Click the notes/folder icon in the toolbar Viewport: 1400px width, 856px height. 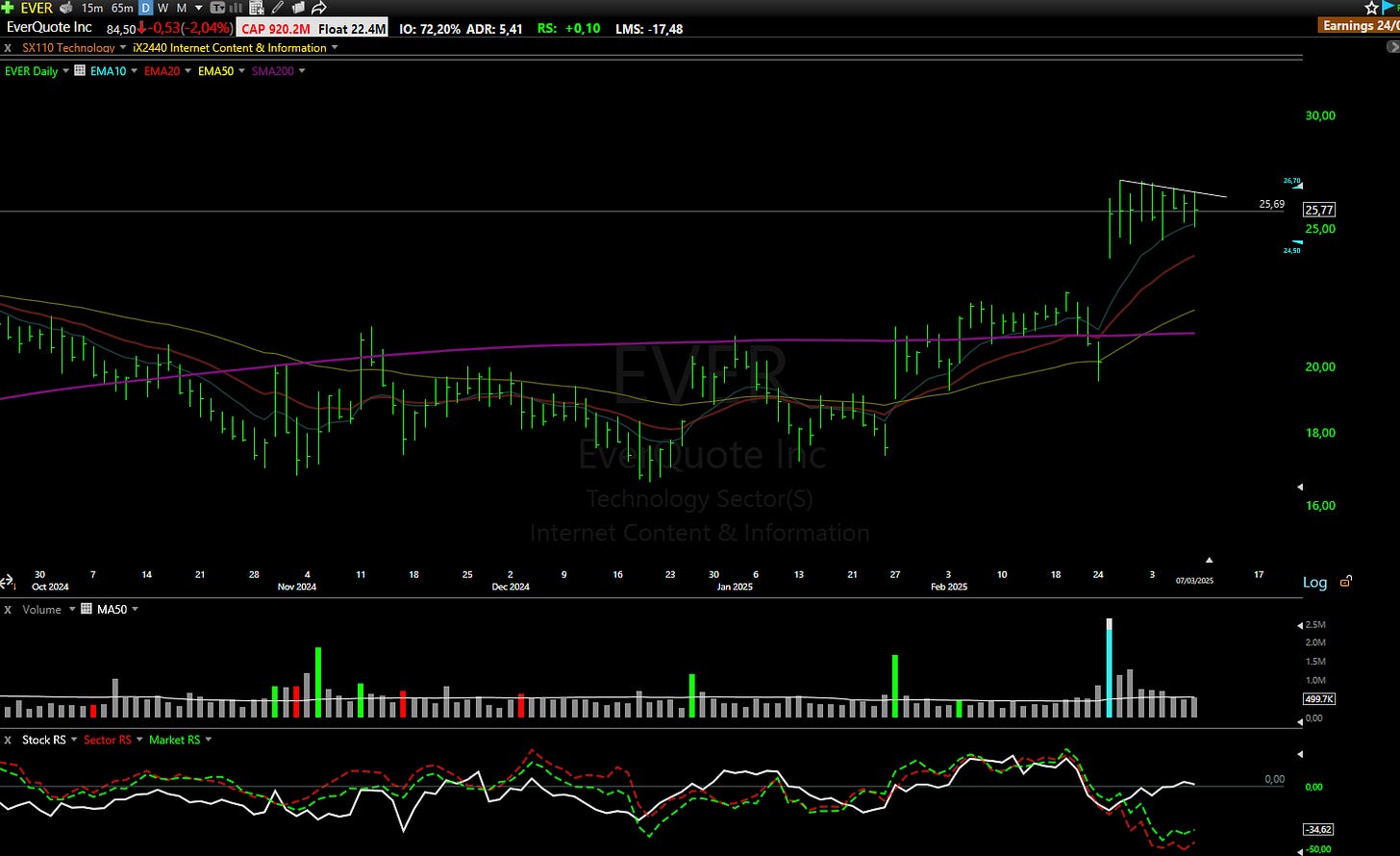tap(298, 8)
